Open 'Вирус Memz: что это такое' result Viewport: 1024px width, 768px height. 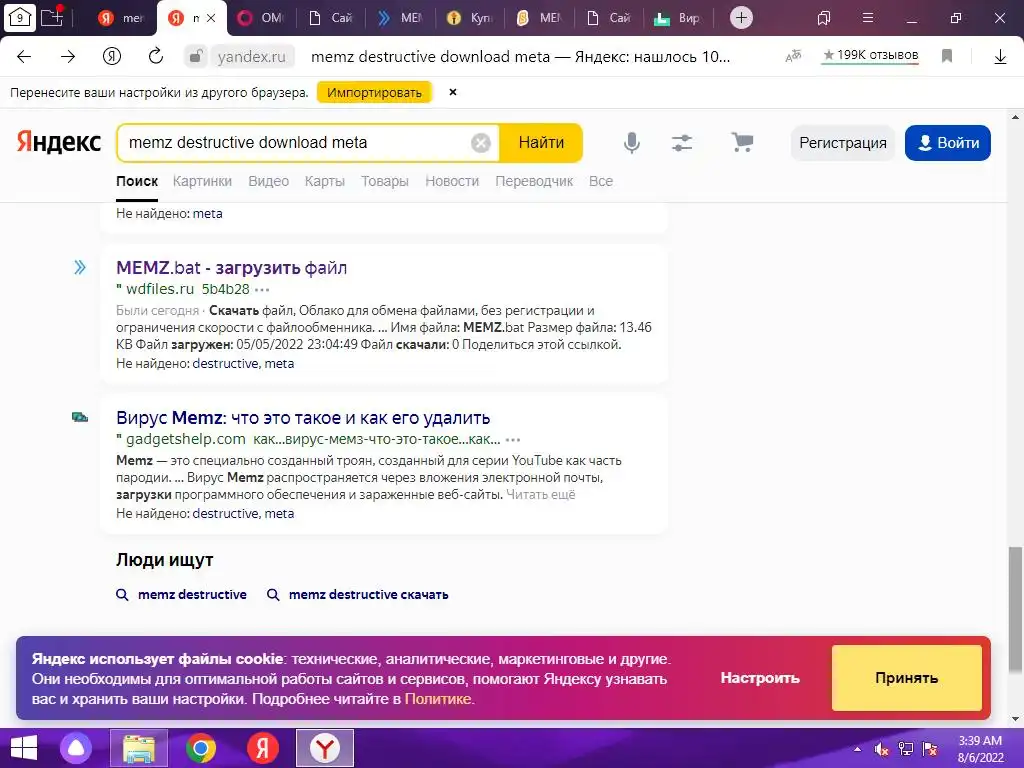[x=303, y=418]
